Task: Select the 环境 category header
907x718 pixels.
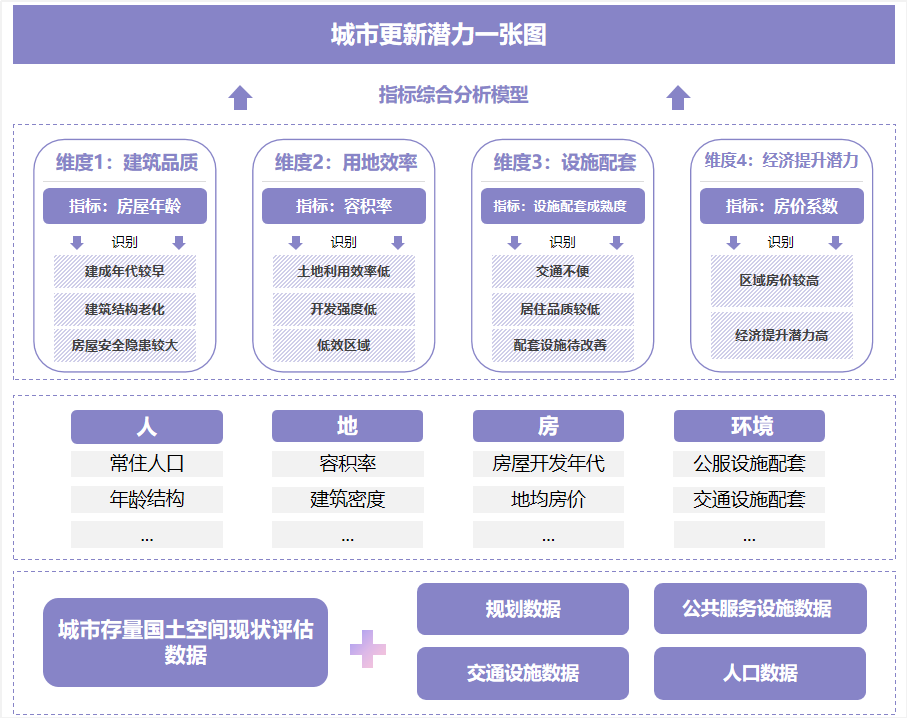Action: click(x=749, y=427)
